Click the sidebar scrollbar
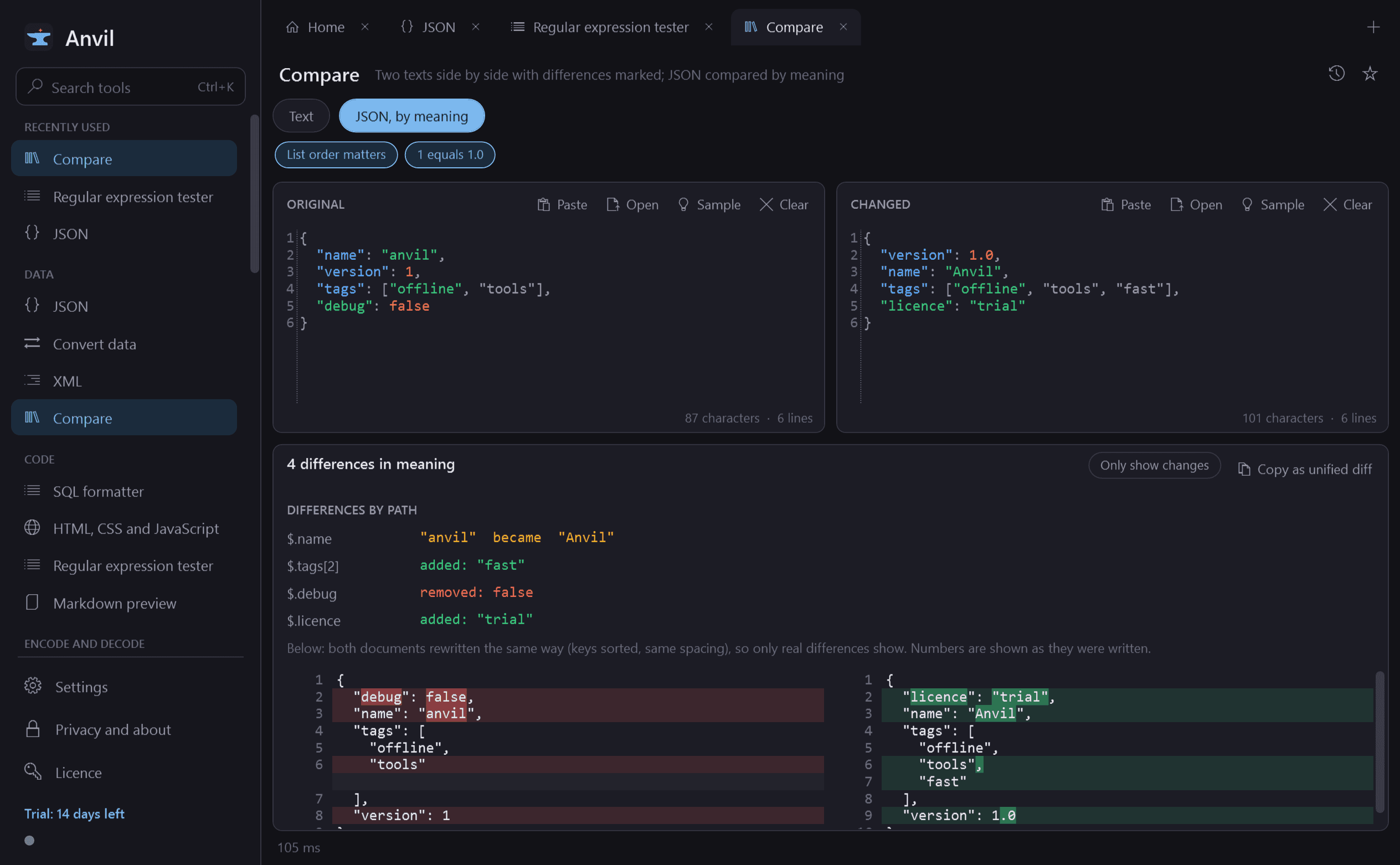Viewport: 1400px width, 865px height. [x=255, y=194]
